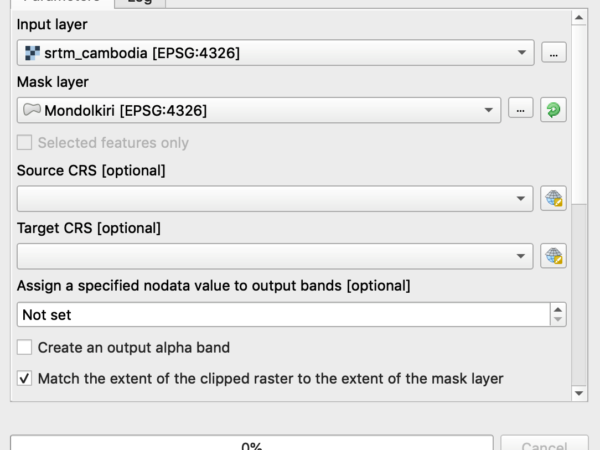Toggle the Selected features only checkbox
The height and width of the screenshot is (450, 600).
click(24, 143)
